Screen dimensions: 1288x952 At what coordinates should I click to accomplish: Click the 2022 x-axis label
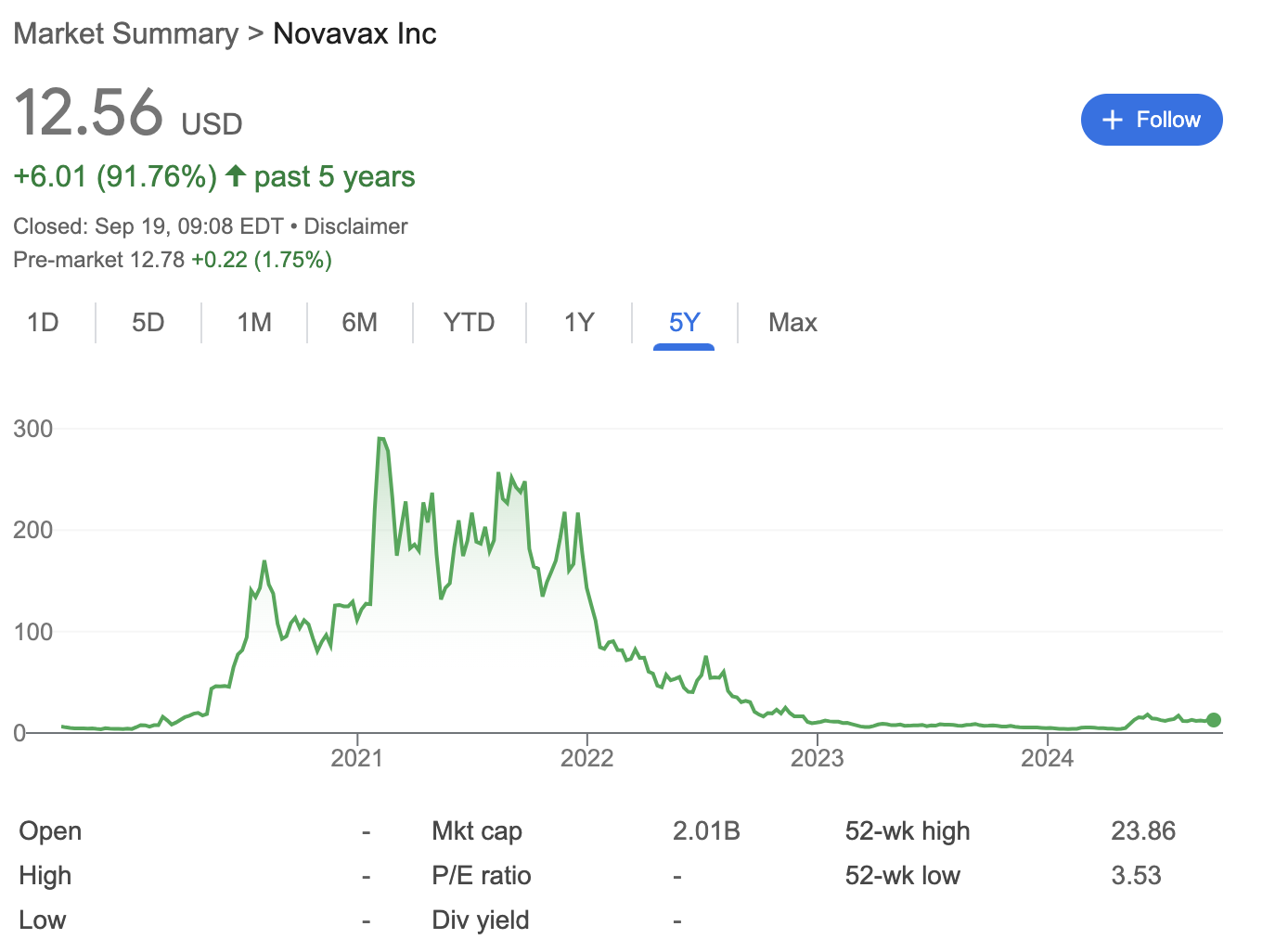click(x=587, y=758)
